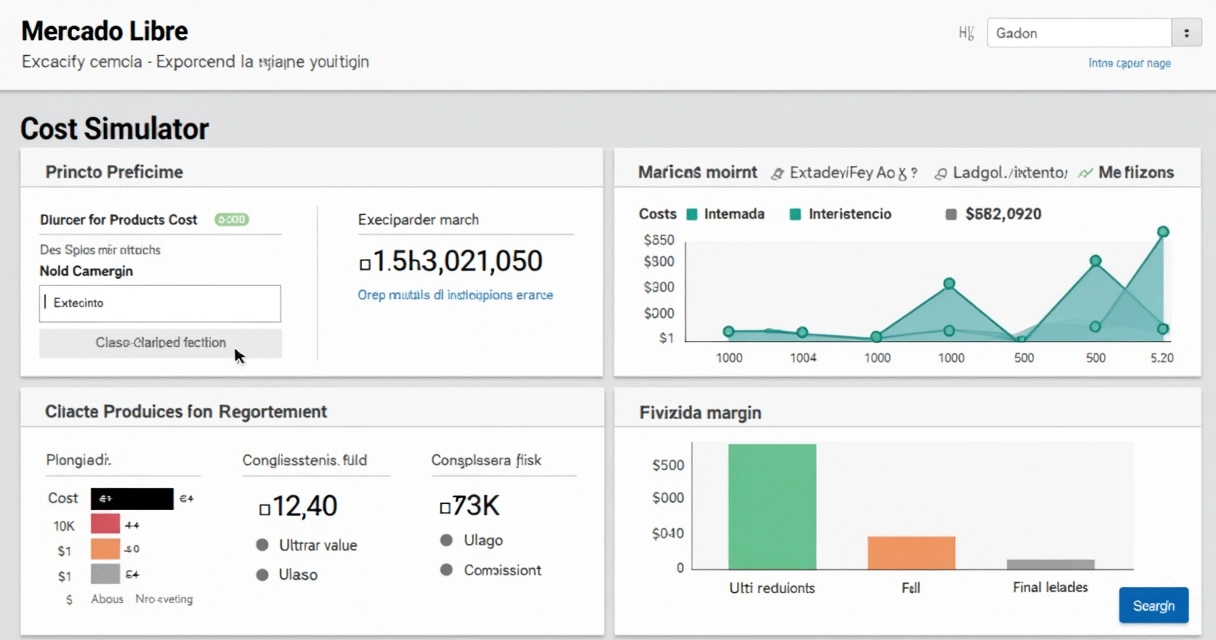Select the Ulago radio button
Viewport: 1216px width, 640px height.
click(x=447, y=540)
